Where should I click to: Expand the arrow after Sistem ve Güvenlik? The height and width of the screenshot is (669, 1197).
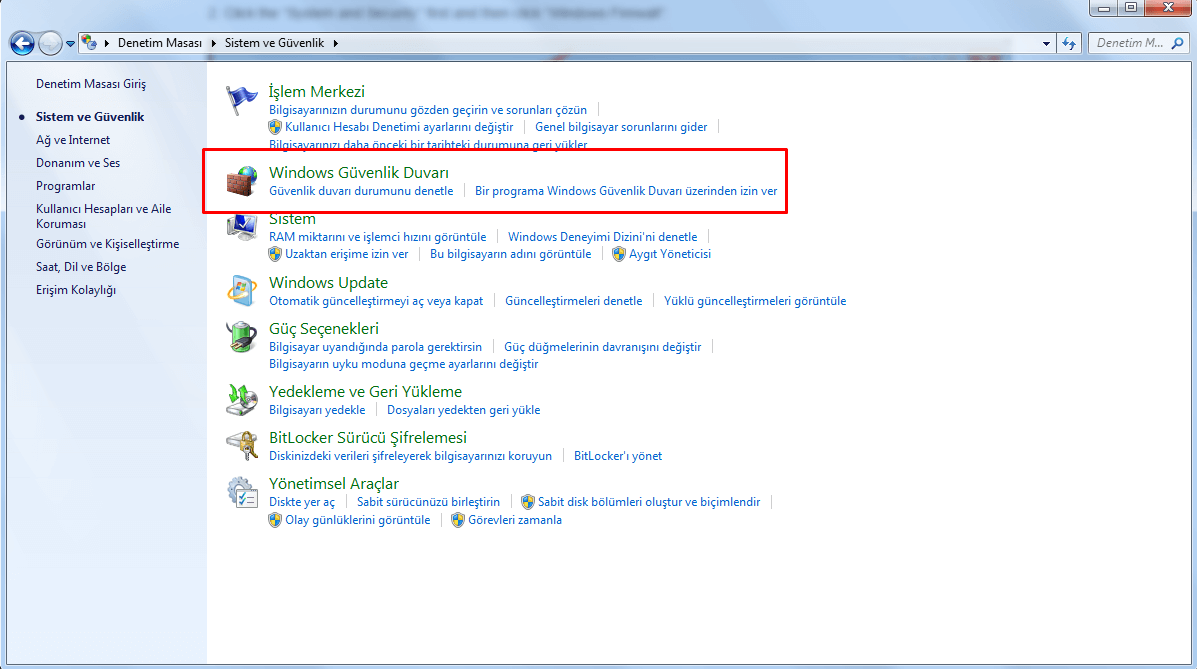(336, 43)
